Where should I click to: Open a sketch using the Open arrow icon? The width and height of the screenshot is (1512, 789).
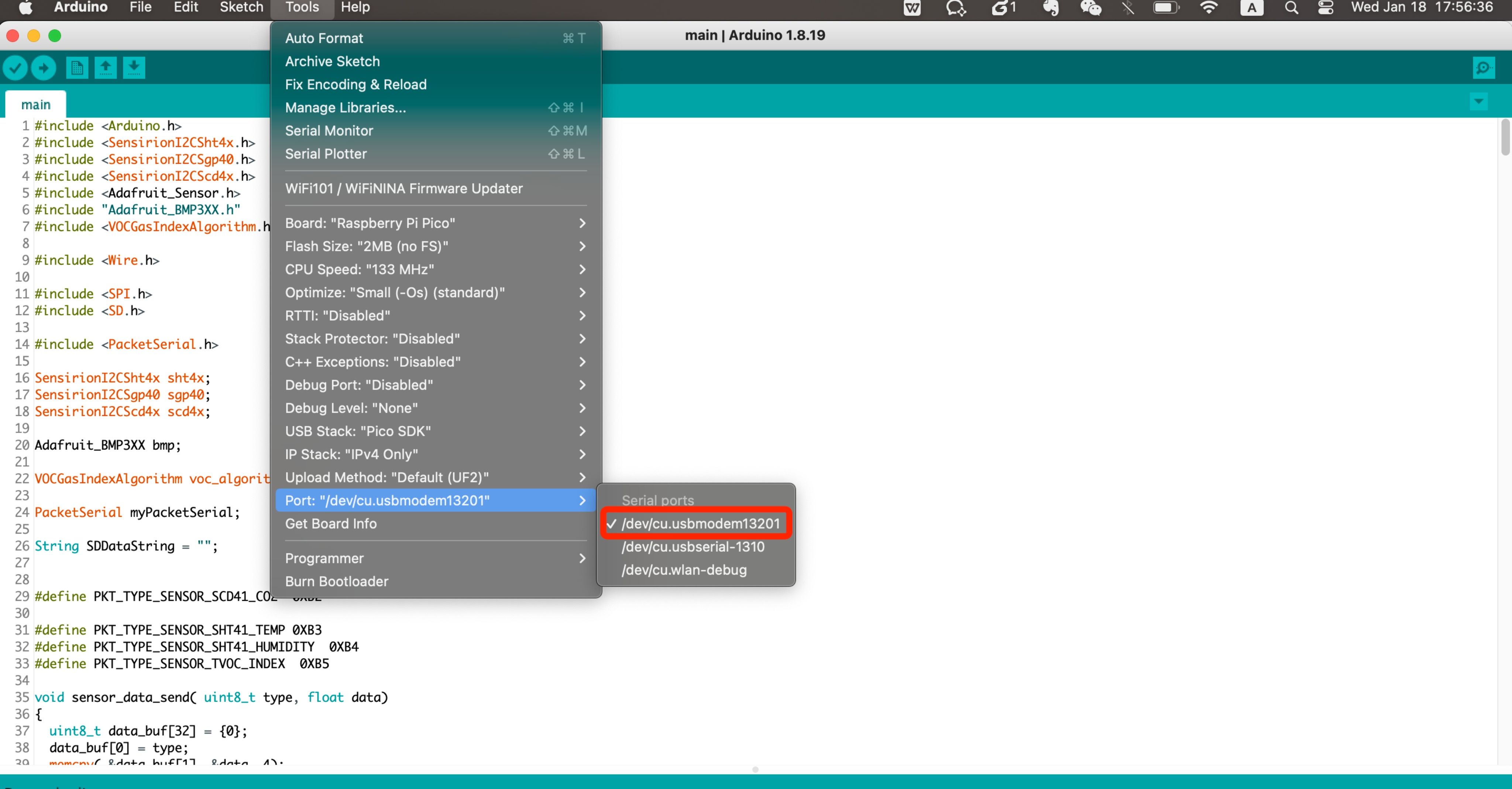point(106,68)
